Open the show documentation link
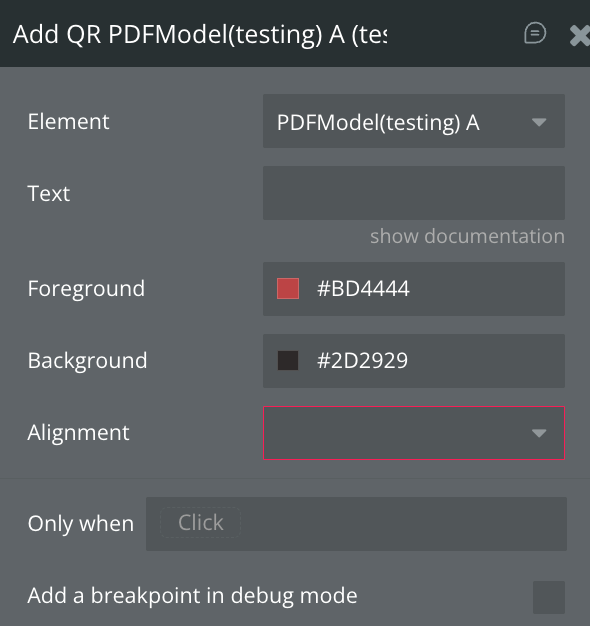 pos(467,236)
